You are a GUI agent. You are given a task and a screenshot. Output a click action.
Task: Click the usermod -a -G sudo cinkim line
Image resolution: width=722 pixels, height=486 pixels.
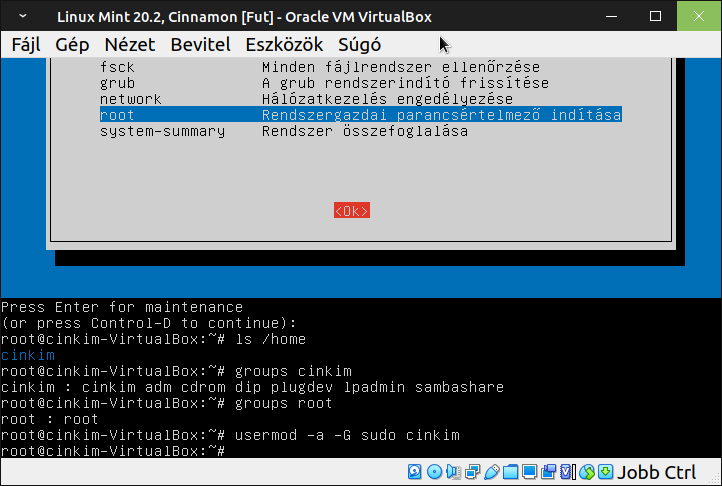[x=230, y=435]
